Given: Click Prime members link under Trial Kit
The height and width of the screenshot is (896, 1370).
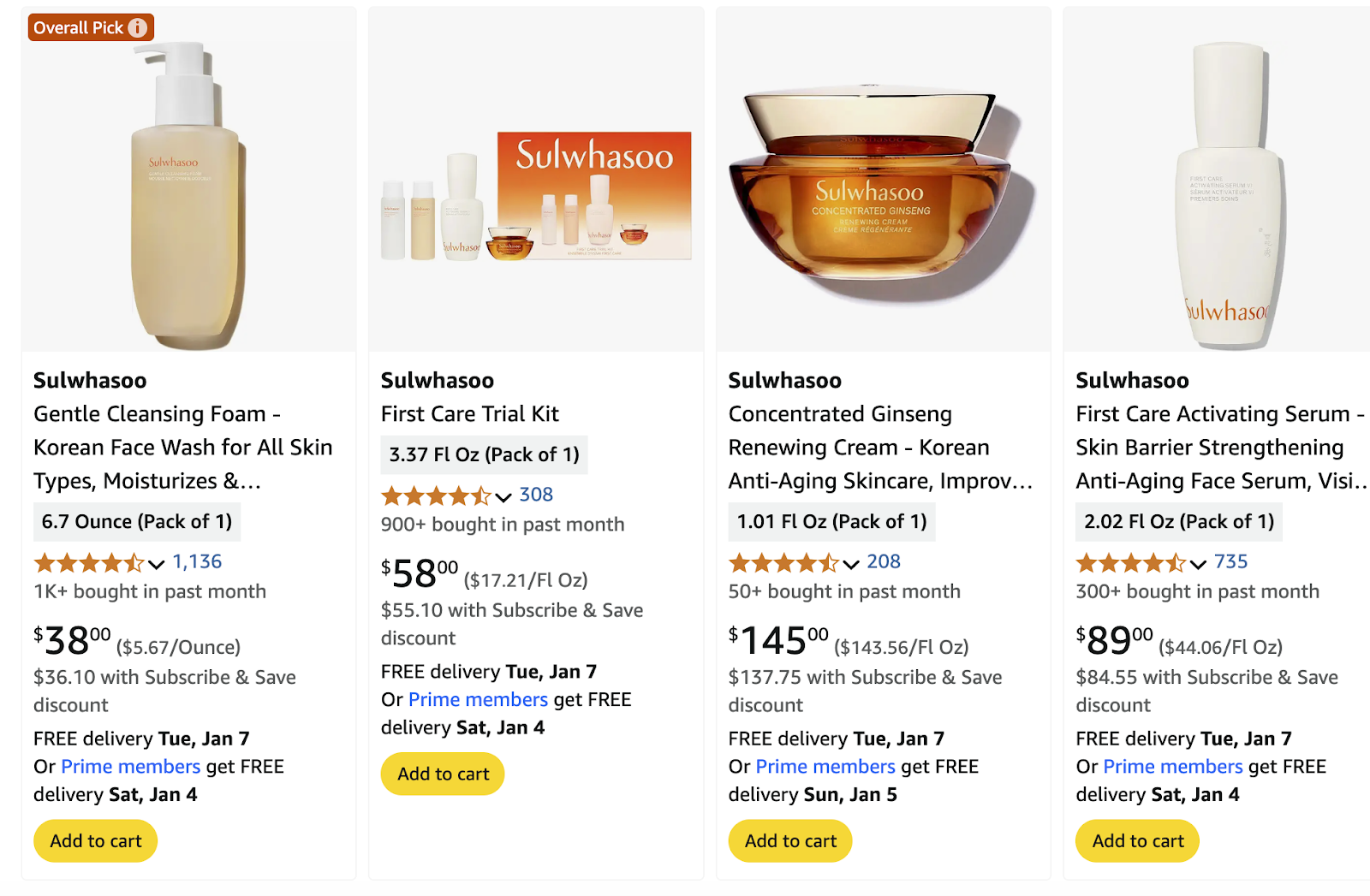Looking at the screenshot, I should pyautogui.click(x=478, y=700).
